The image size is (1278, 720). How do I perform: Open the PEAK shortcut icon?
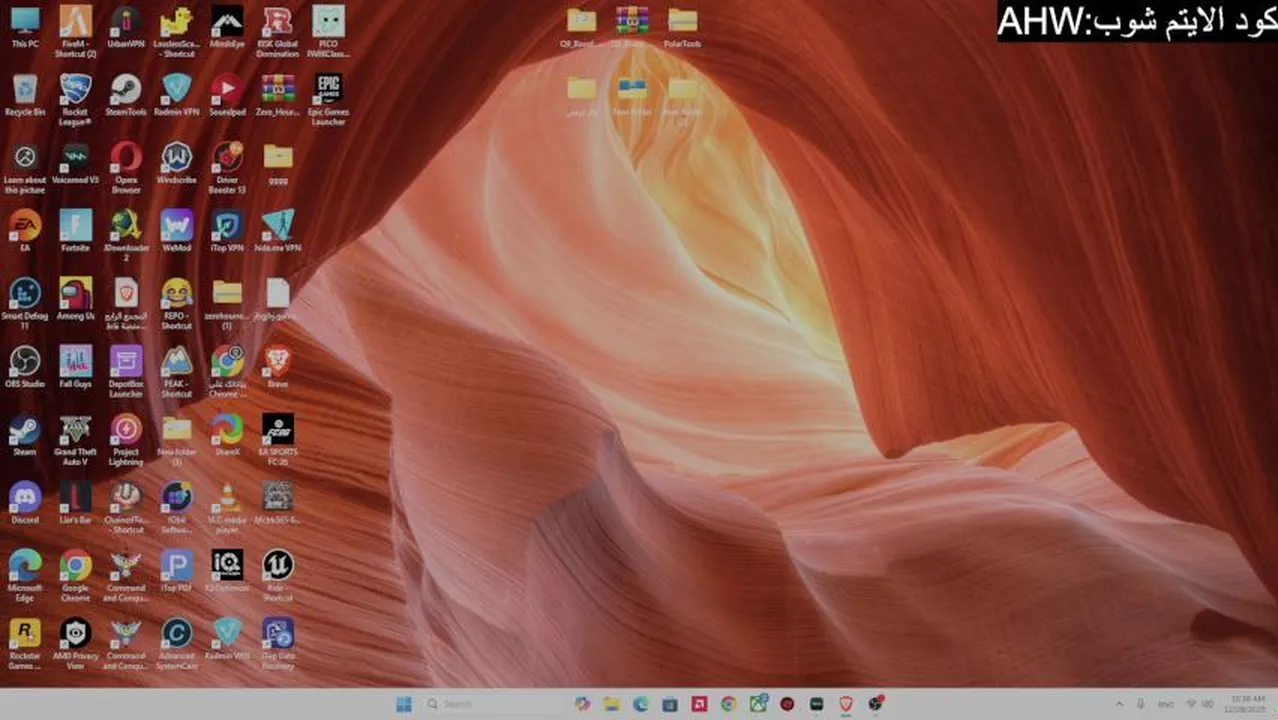click(176, 371)
